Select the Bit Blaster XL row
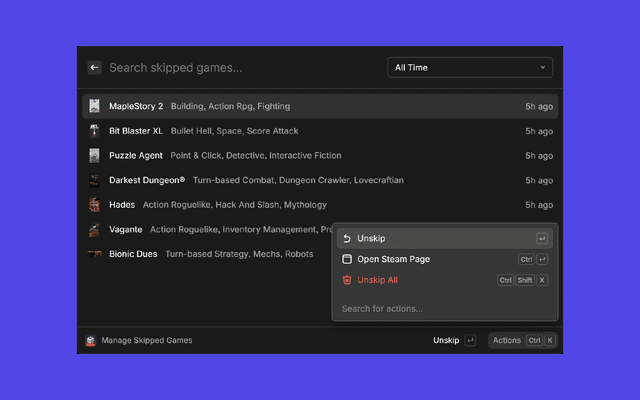 320,131
